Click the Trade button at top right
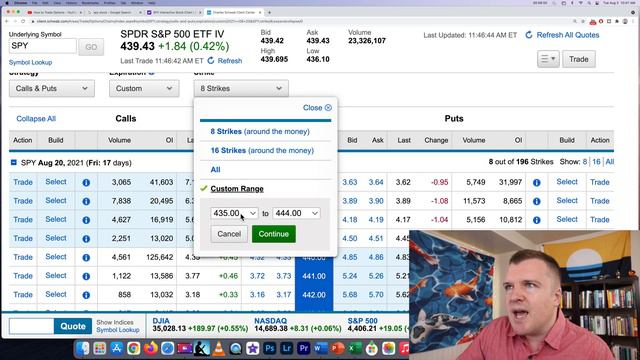Screen dimensions: 640x360 (x=579, y=59)
